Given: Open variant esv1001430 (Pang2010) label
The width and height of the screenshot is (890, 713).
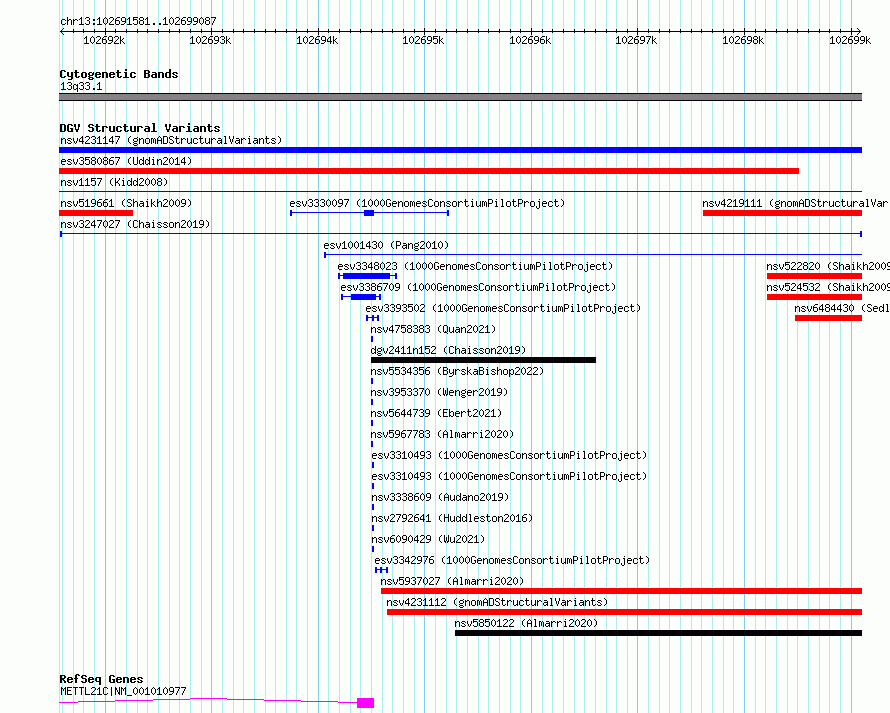Looking at the screenshot, I should coord(386,245).
